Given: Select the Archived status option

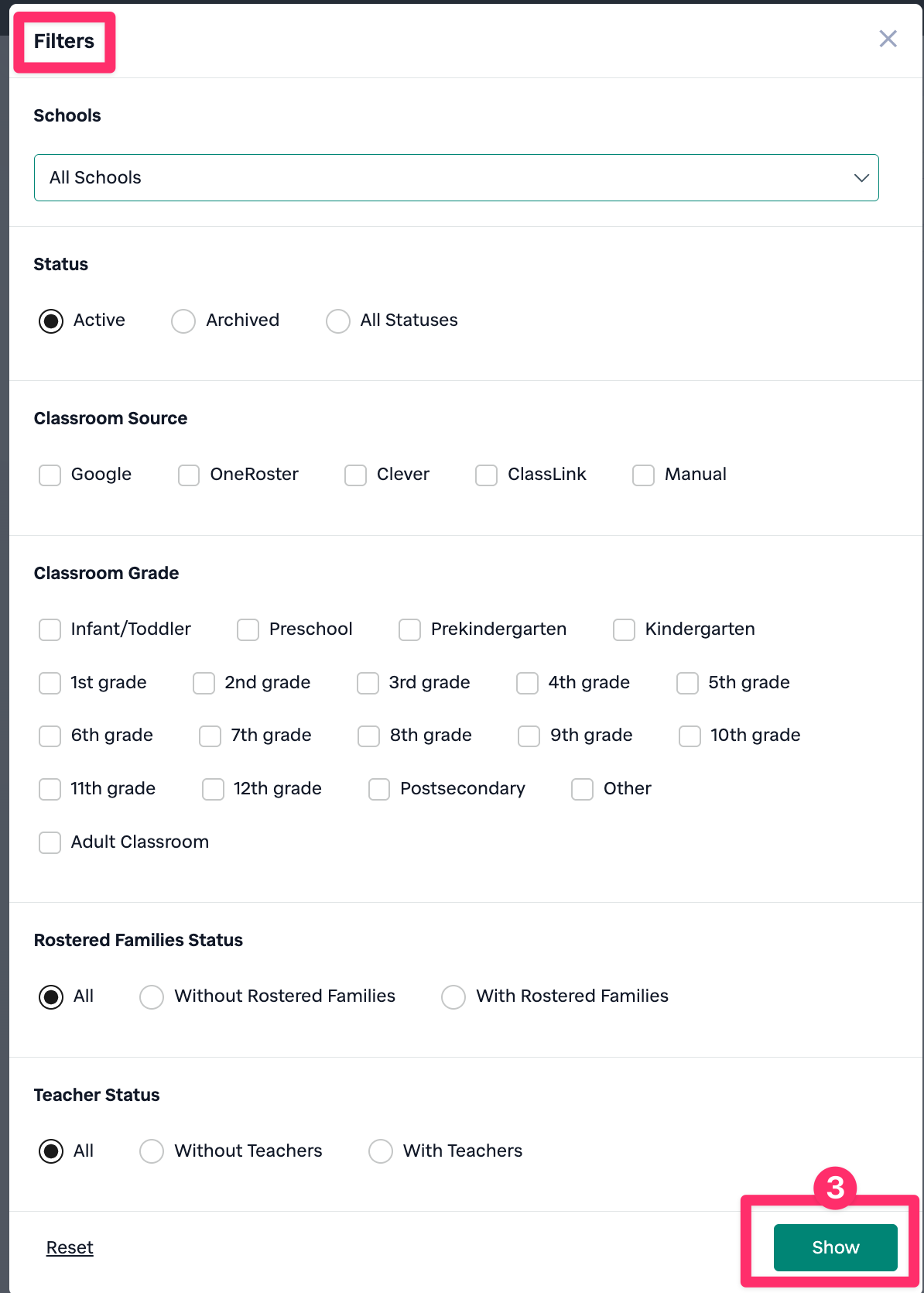Looking at the screenshot, I should (183, 321).
